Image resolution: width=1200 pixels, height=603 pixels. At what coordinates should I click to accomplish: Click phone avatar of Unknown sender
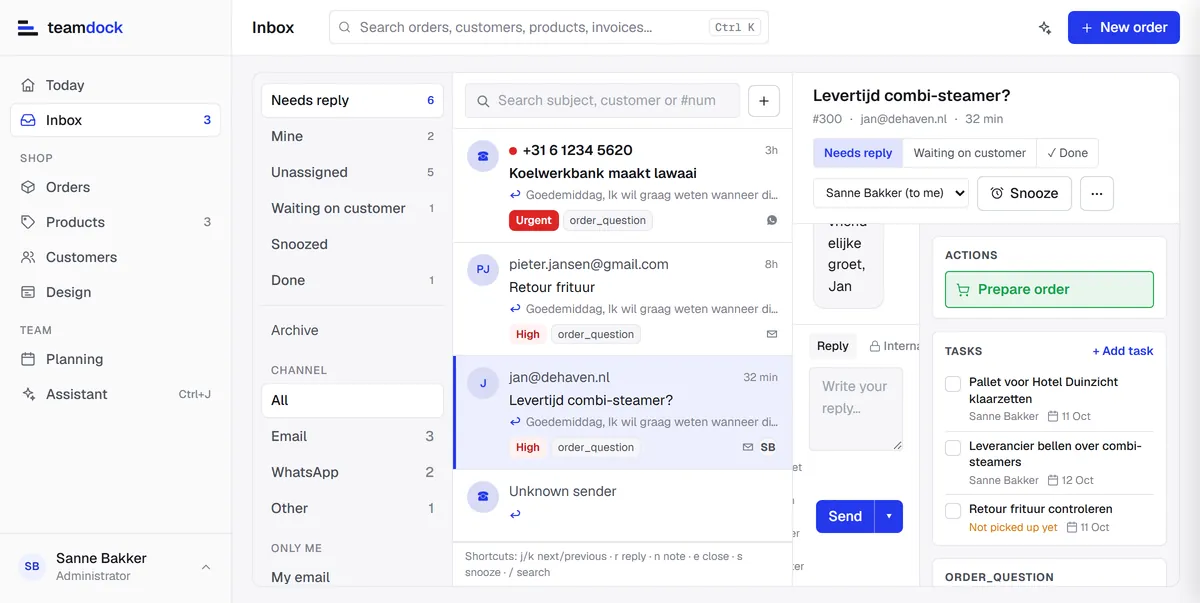483,496
